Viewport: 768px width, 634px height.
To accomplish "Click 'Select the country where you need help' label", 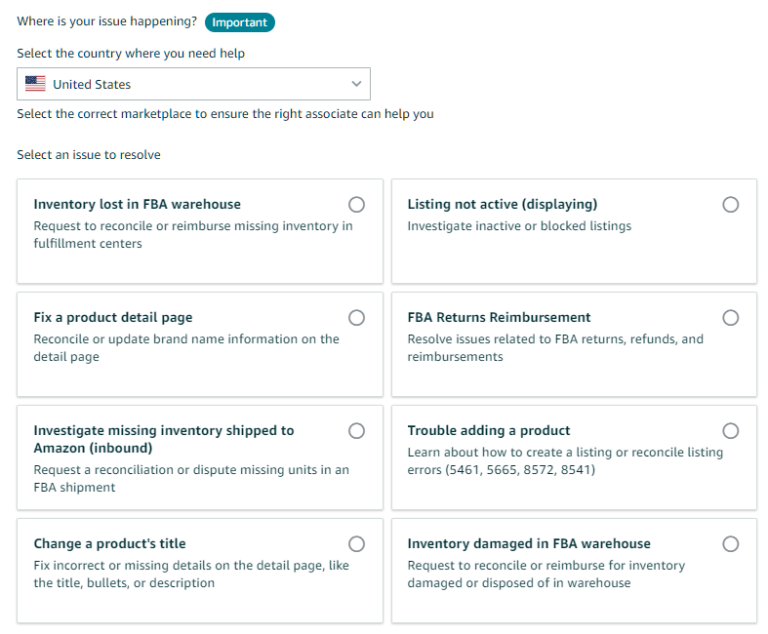I will (131, 53).
